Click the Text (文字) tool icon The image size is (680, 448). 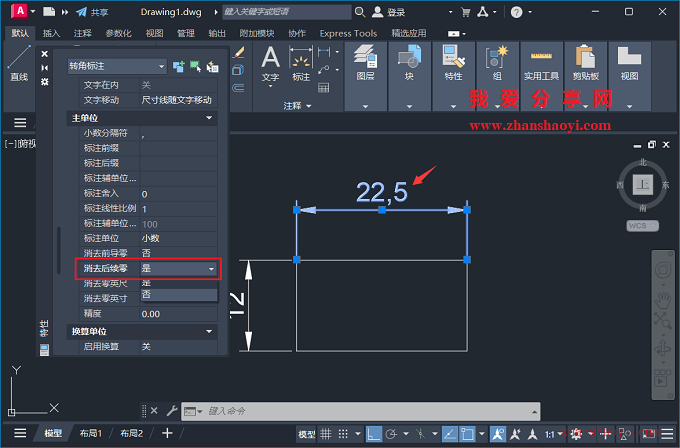270,57
